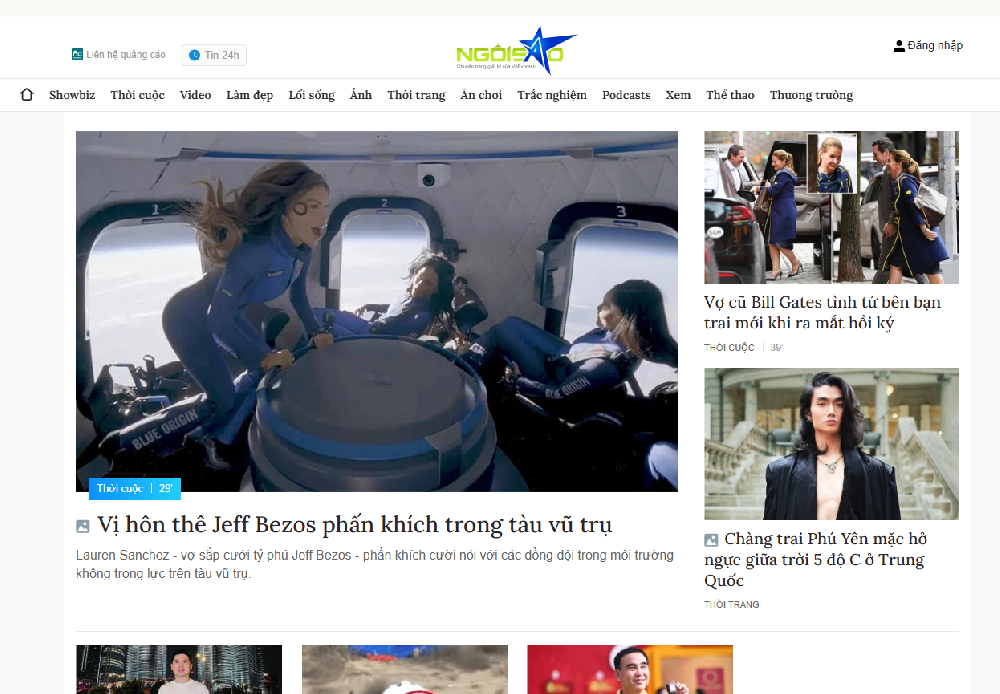Click the advertising contact icon
The height and width of the screenshot is (694, 1000).
77,55
